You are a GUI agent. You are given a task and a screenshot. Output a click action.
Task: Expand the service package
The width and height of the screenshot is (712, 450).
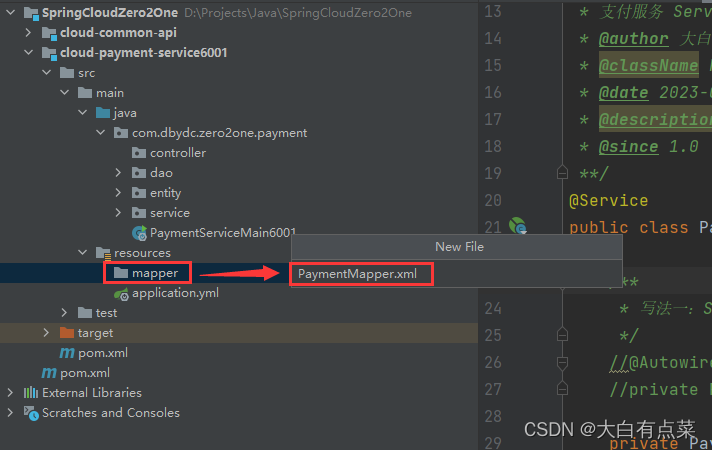tap(118, 213)
